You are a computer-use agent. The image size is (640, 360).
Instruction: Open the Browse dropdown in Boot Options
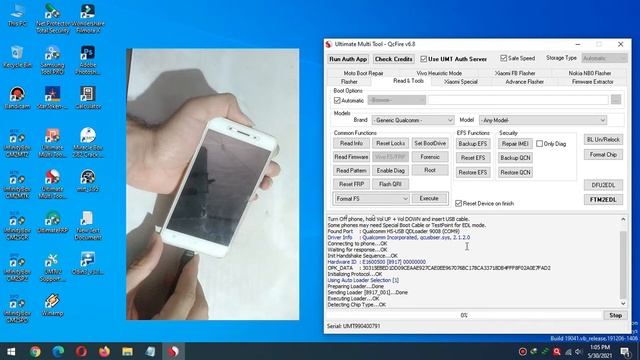pos(396,100)
